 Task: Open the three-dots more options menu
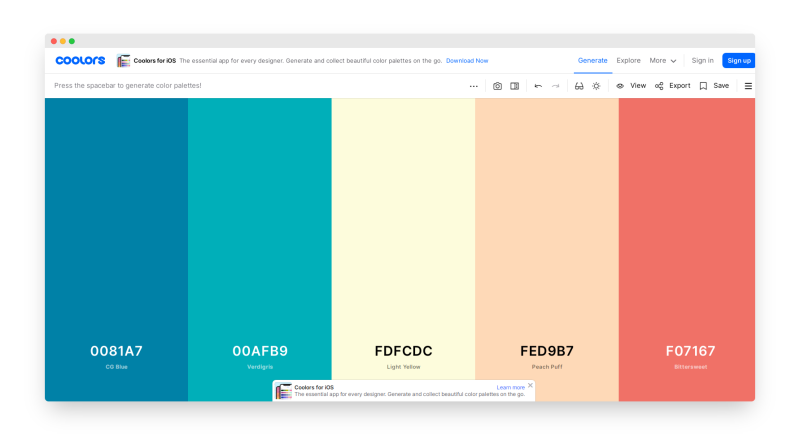[x=474, y=86]
